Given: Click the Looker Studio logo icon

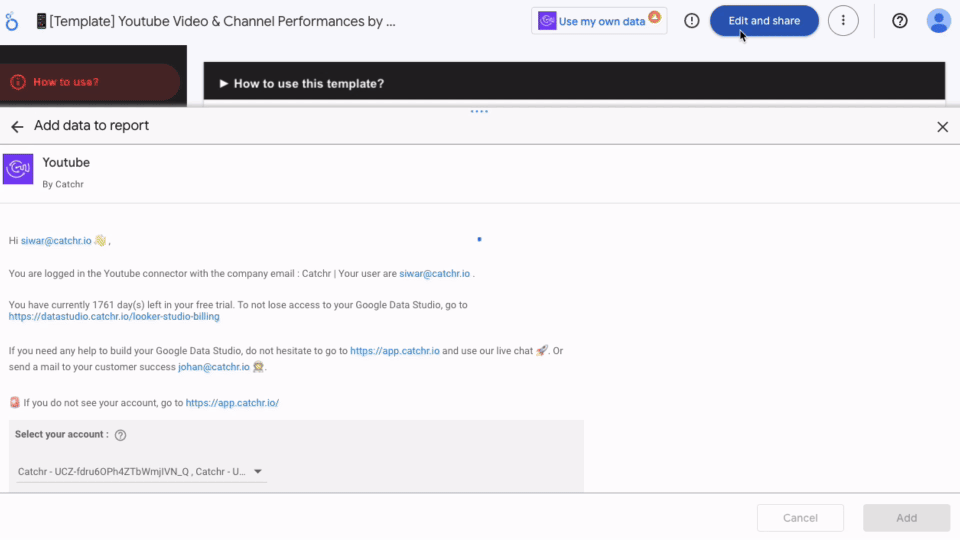Looking at the screenshot, I should [x=12, y=21].
